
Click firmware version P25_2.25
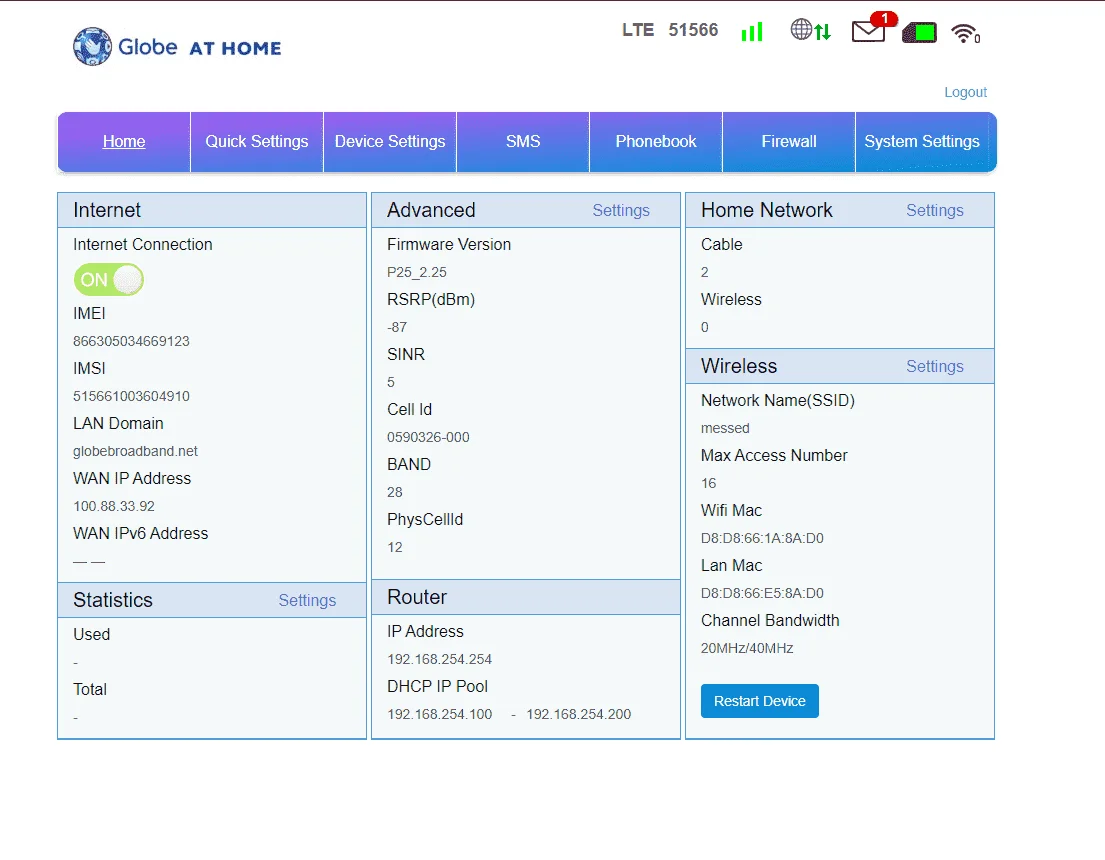point(416,272)
